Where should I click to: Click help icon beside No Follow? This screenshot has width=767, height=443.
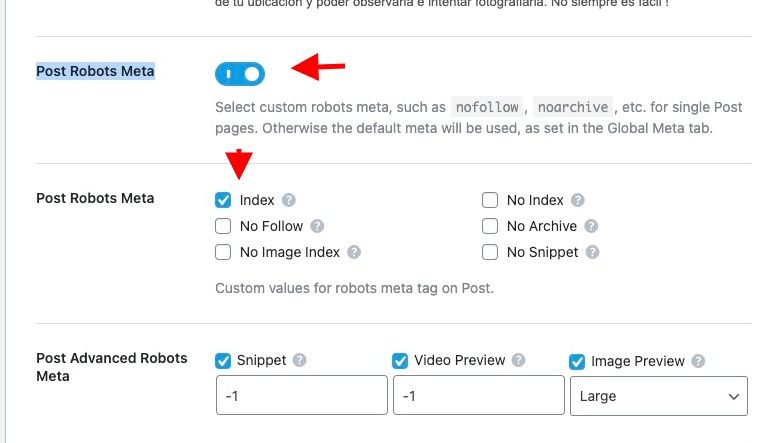click(317, 226)
